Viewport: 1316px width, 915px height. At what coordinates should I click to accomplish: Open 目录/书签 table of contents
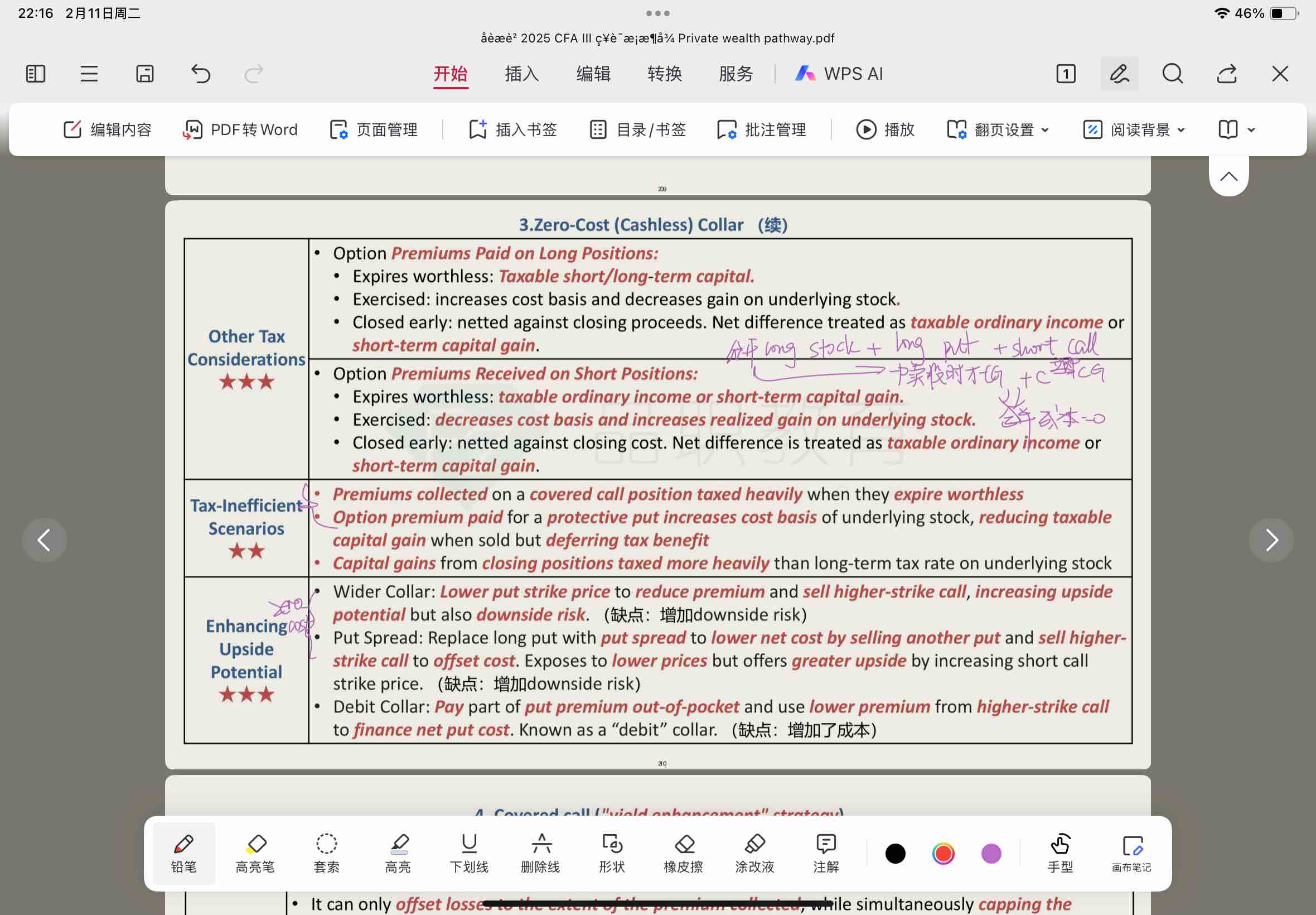[x=638, y=129]
